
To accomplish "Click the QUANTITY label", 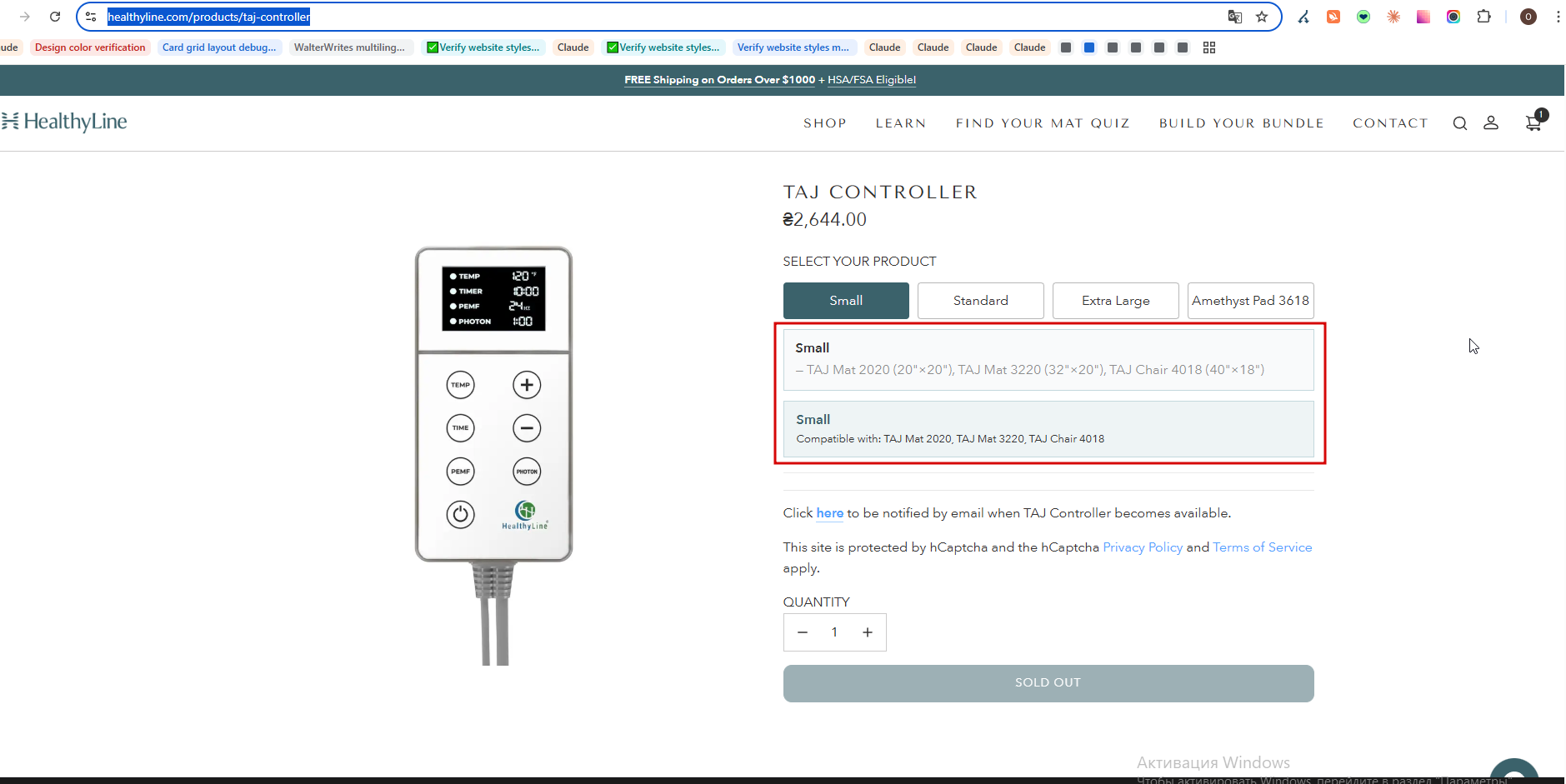I will [x=817, y=602].
